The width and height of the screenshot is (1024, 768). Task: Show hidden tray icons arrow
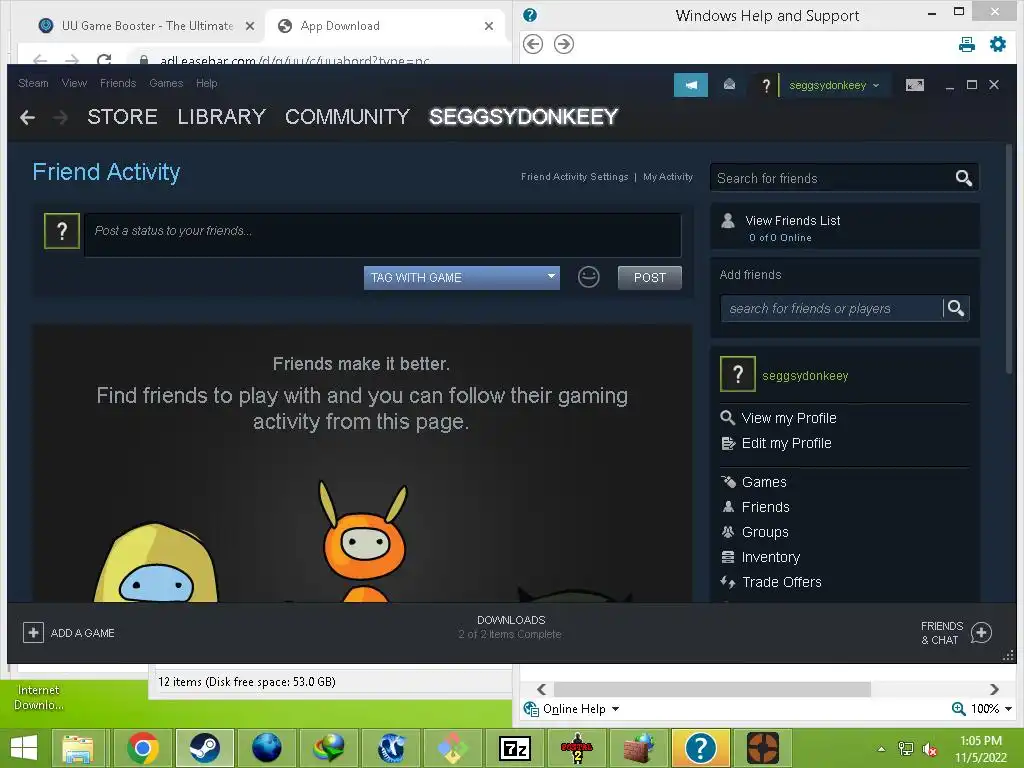click(881, 749)
